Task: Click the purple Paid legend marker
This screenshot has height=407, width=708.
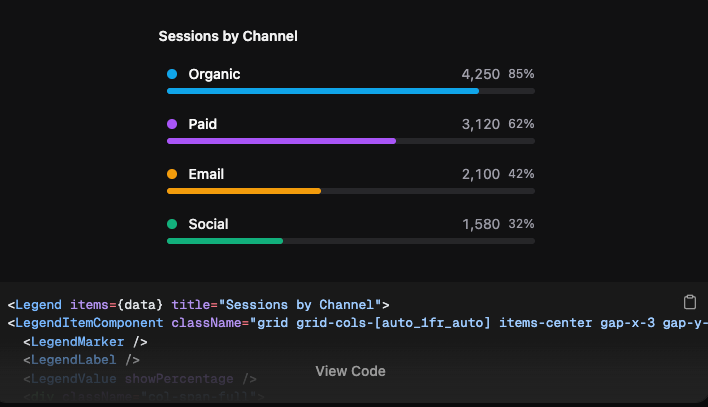Action: pyautogui.click(x=172, y=124)
